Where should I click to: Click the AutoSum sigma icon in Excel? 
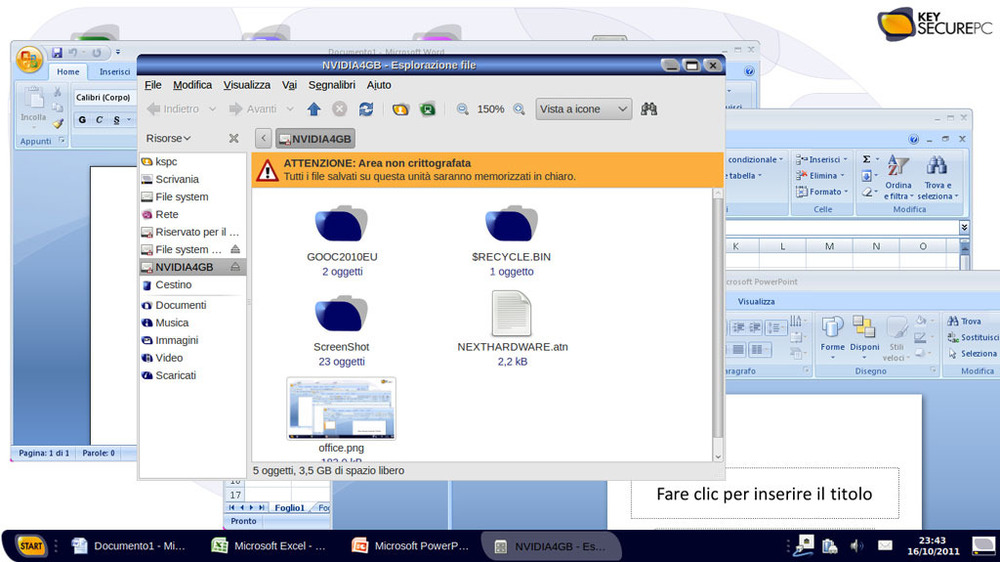866,159
